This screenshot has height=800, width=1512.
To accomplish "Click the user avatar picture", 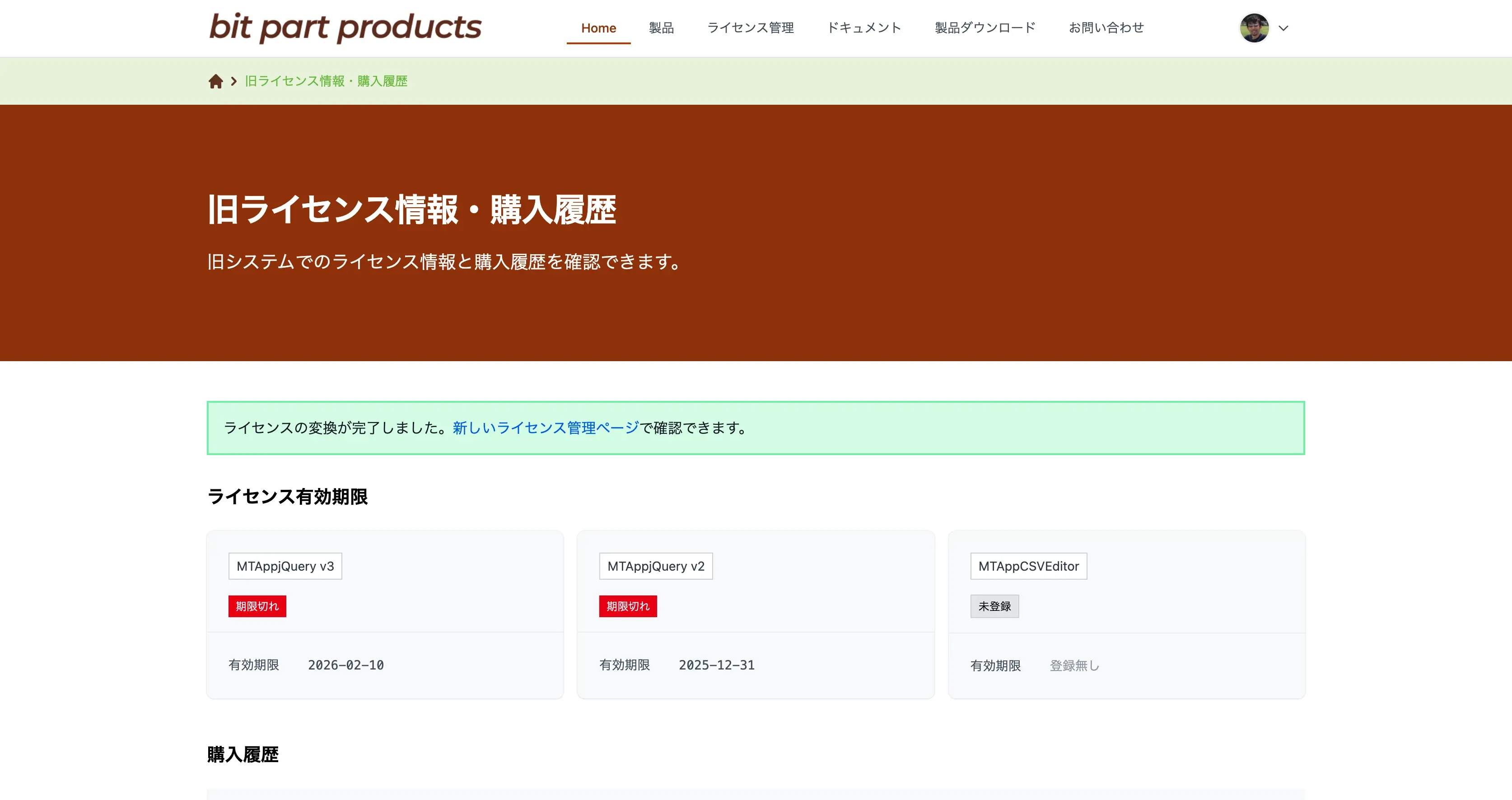I will pyautogui.click(x=1254, y=28).
